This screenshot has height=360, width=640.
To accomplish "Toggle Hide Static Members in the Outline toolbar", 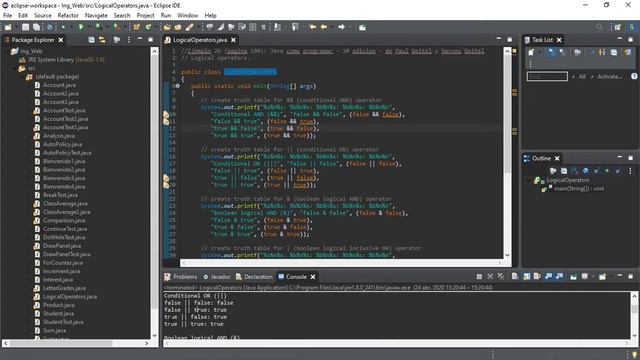I will (x=585, y=171).
